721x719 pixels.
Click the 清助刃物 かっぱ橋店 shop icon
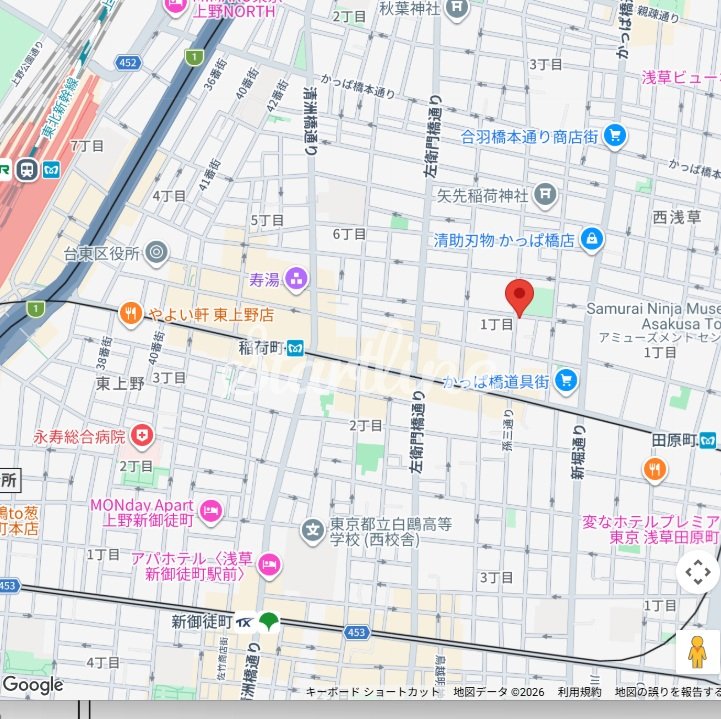pyautogui.click(x=592, y=239)
